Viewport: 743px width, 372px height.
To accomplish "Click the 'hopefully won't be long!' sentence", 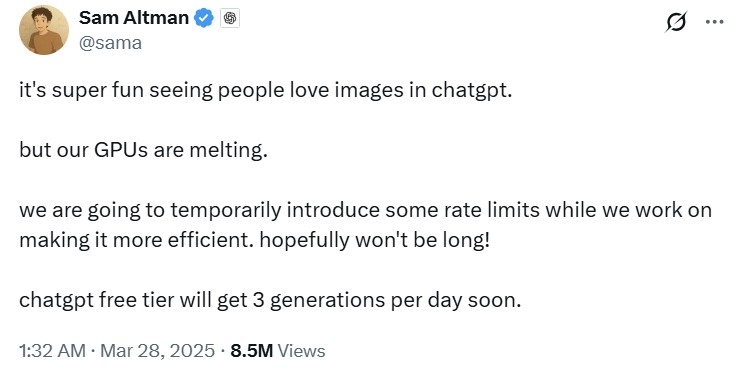I will (374, 240).
